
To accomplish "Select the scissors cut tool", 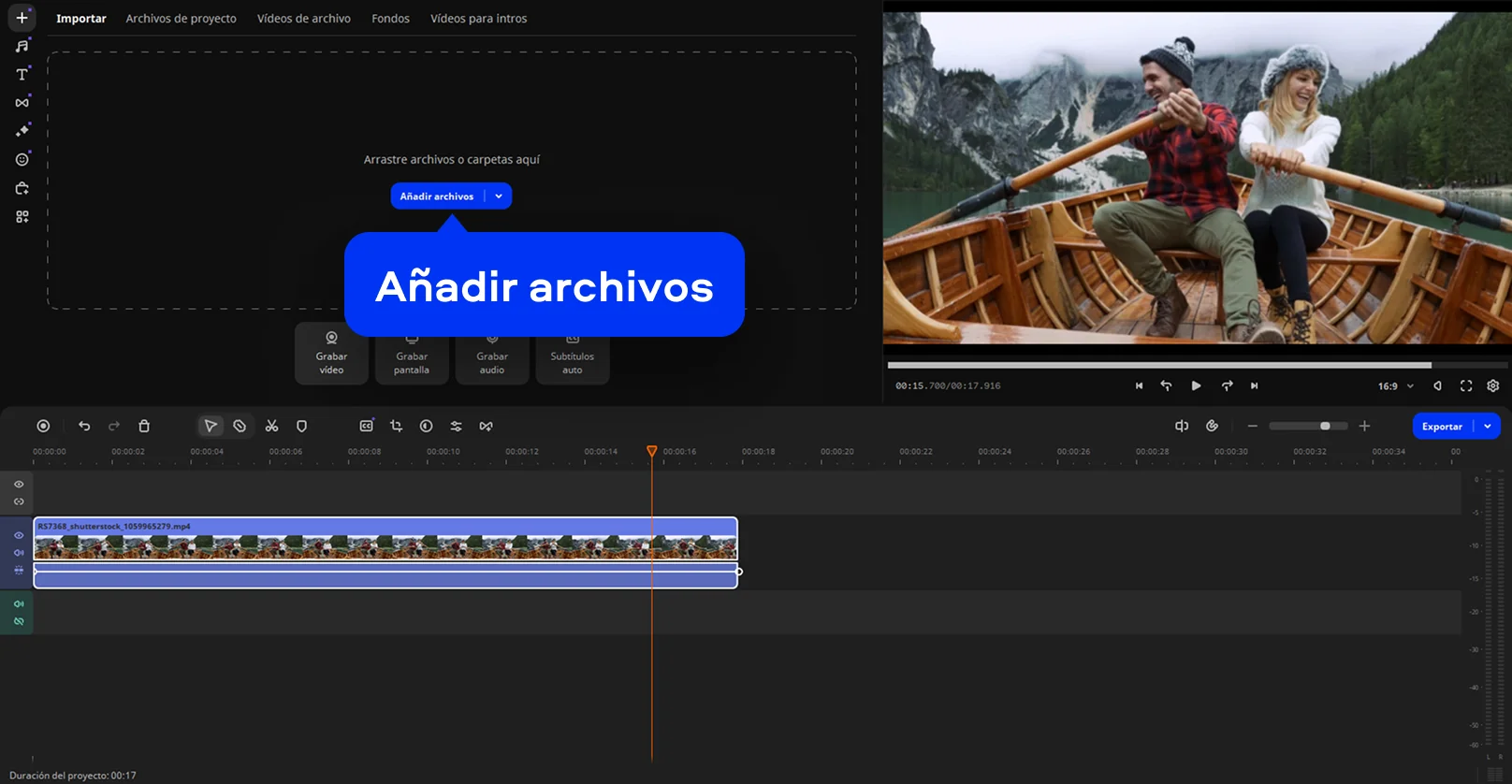I will [271, 426].
